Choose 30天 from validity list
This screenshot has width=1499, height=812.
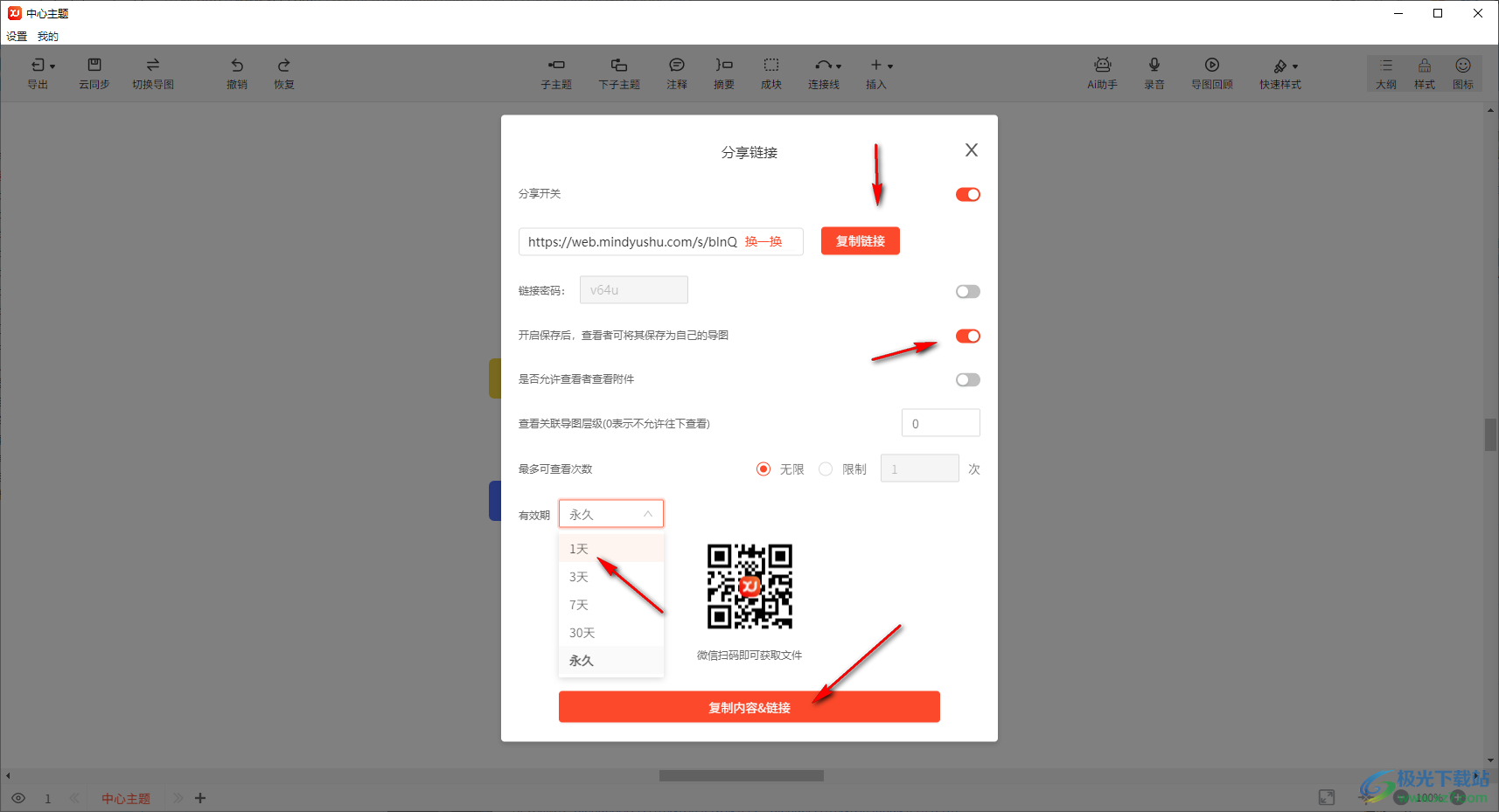611,633
